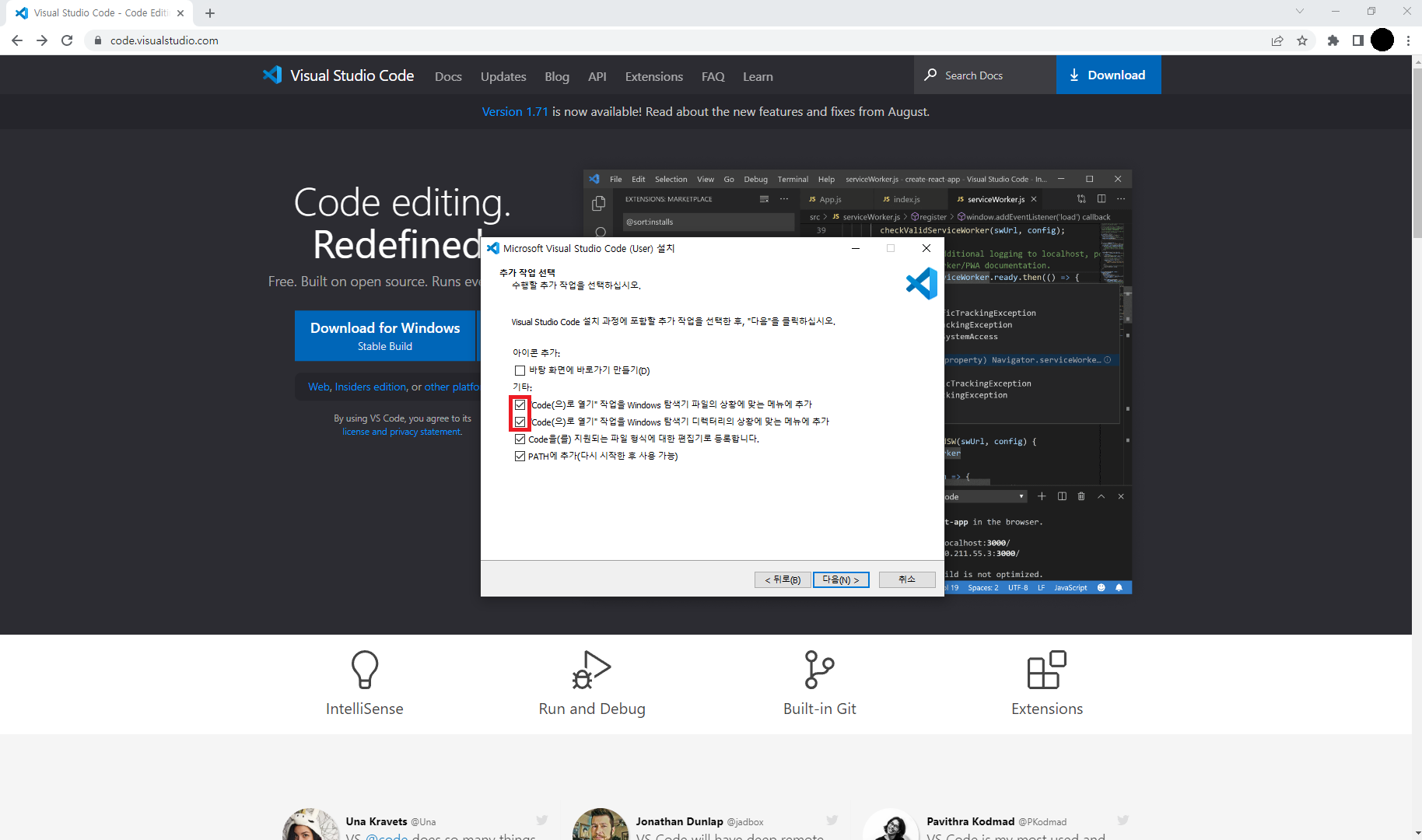
Task: Open the license and privacy statement link
Action: (402, 432)
